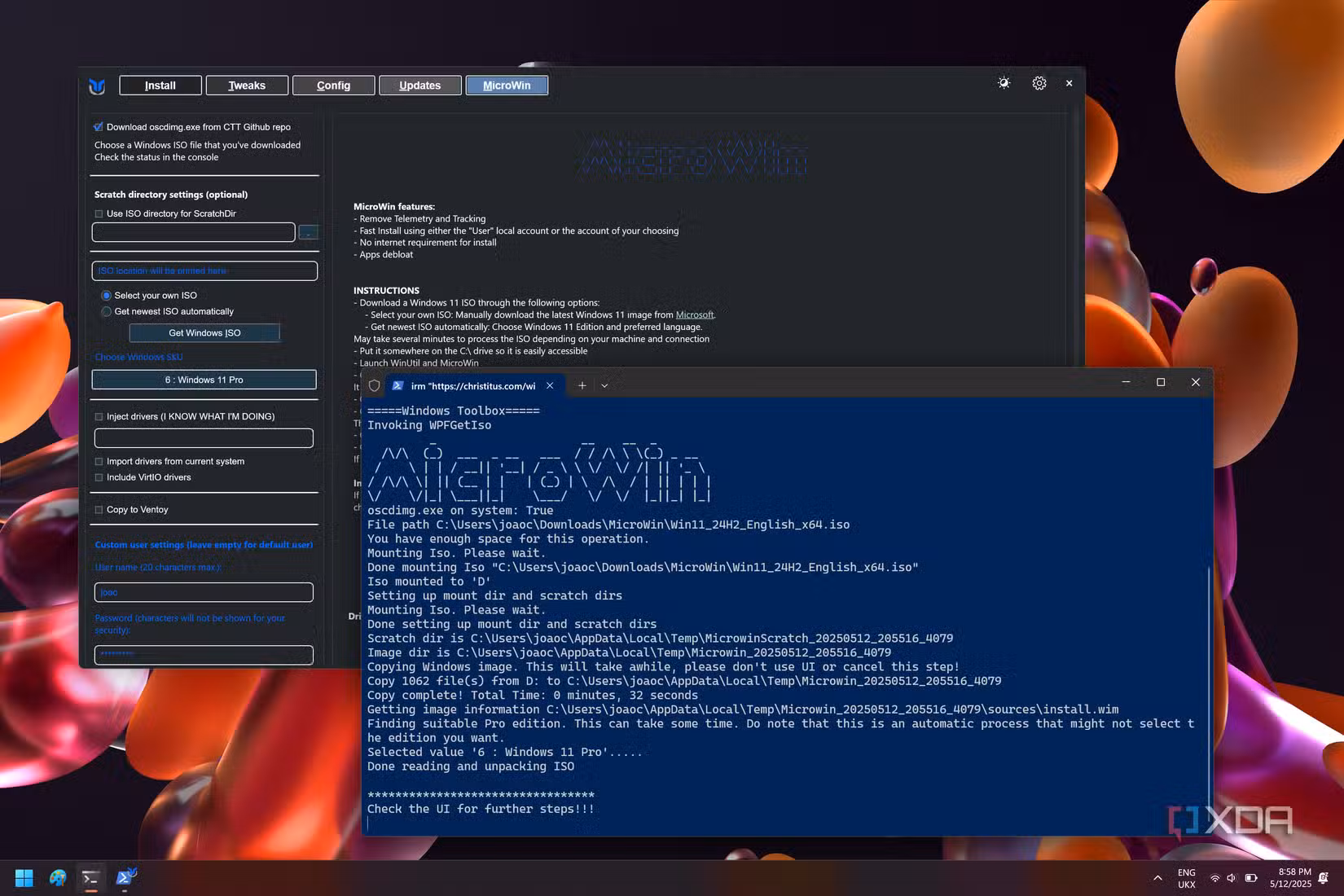Click 'Custom user settings' heading text
The image size is (1344, 896).
pos(204,545)
